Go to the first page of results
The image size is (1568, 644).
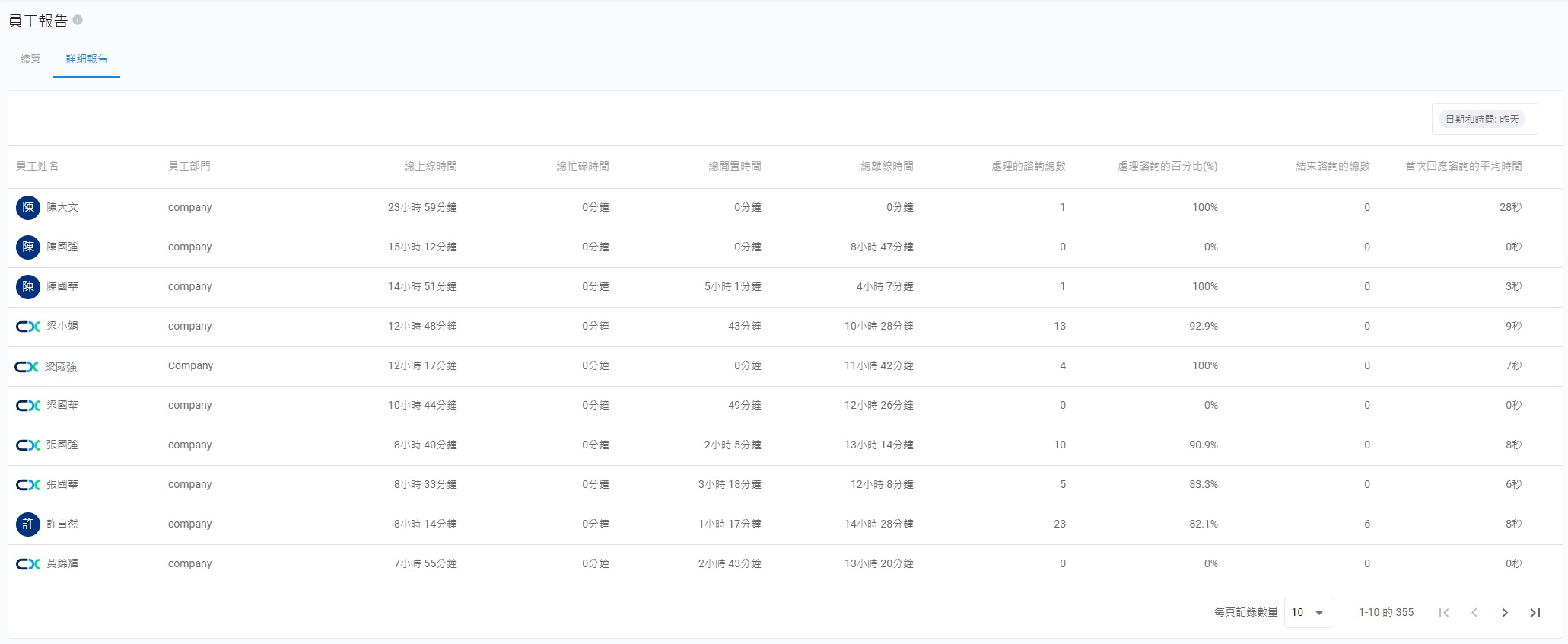1443,613
